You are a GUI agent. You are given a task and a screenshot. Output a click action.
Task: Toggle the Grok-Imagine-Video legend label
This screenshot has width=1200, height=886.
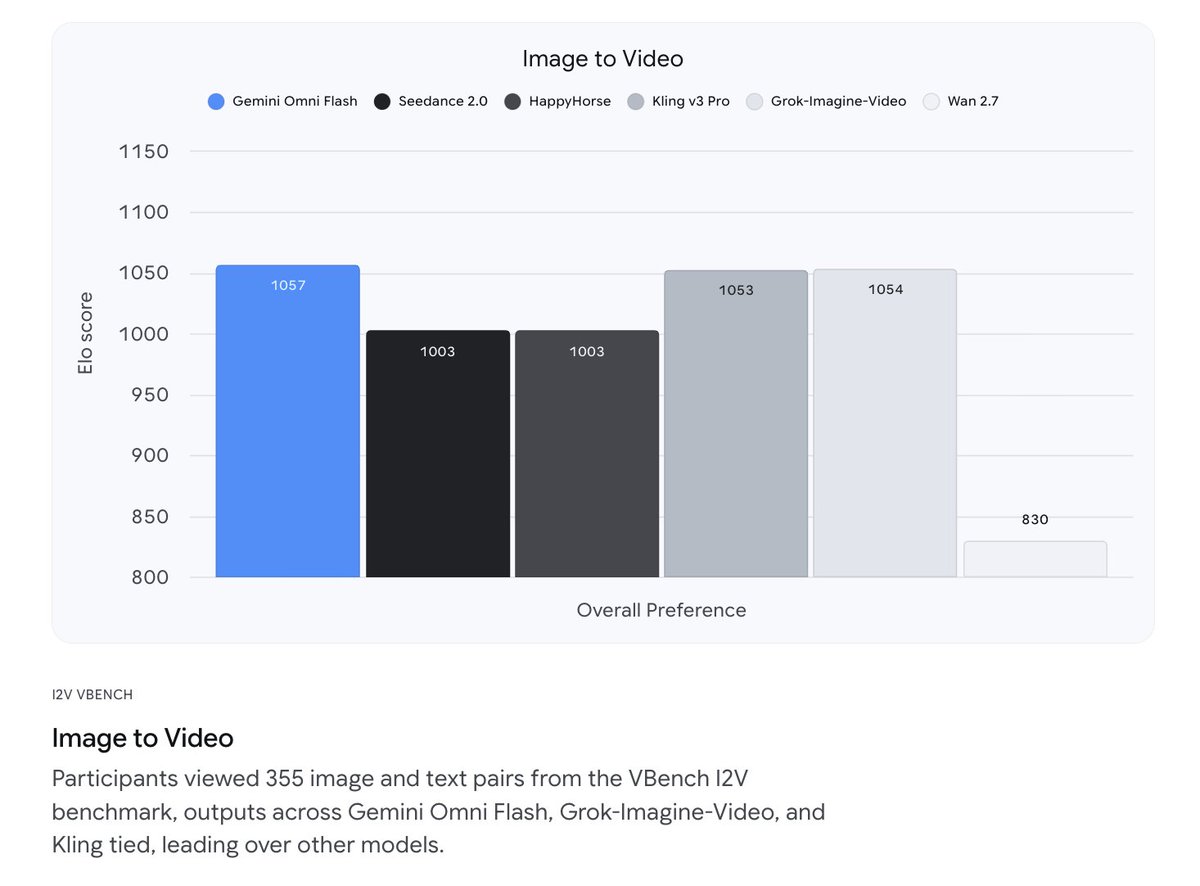839,101
